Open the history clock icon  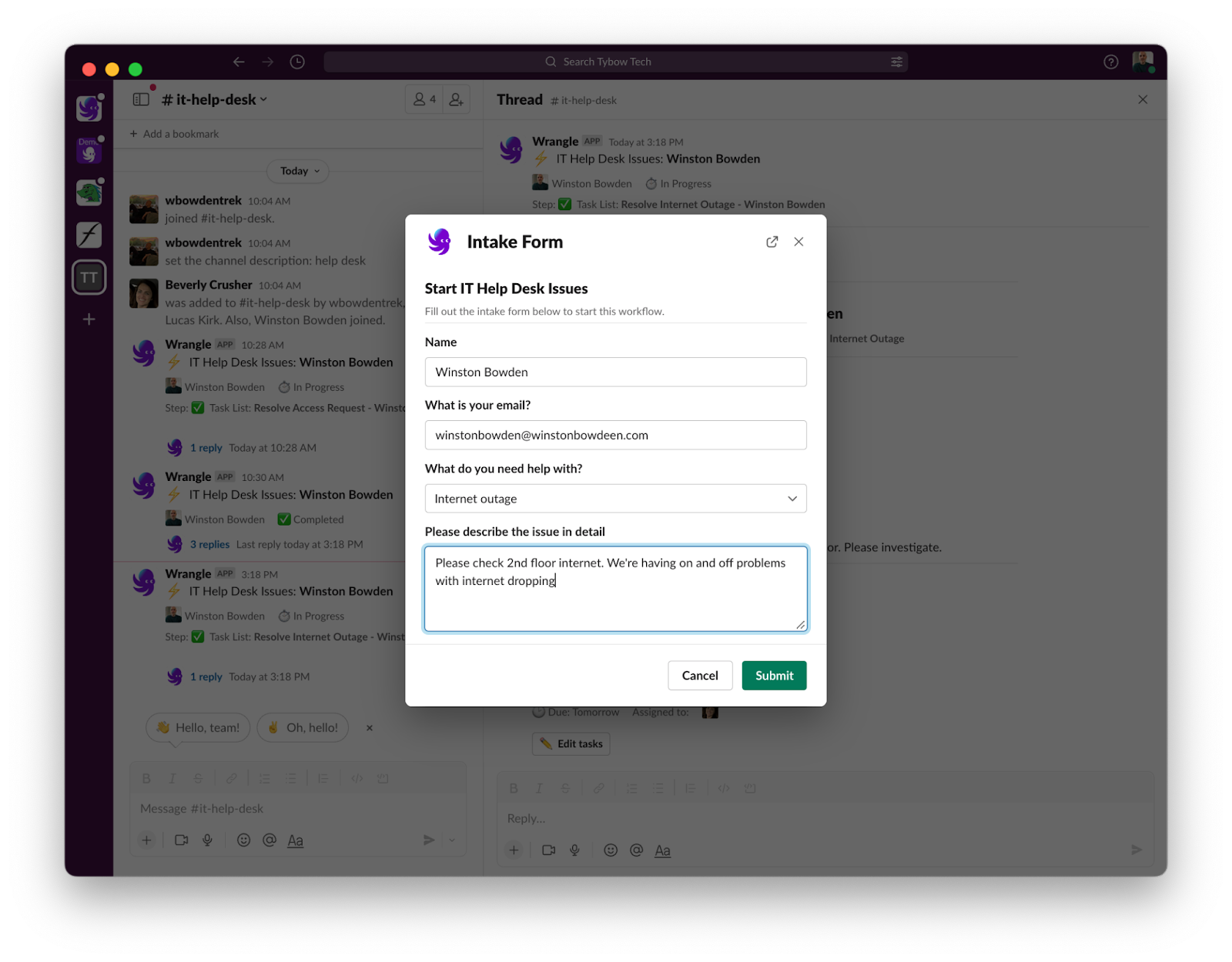(297, 62)
